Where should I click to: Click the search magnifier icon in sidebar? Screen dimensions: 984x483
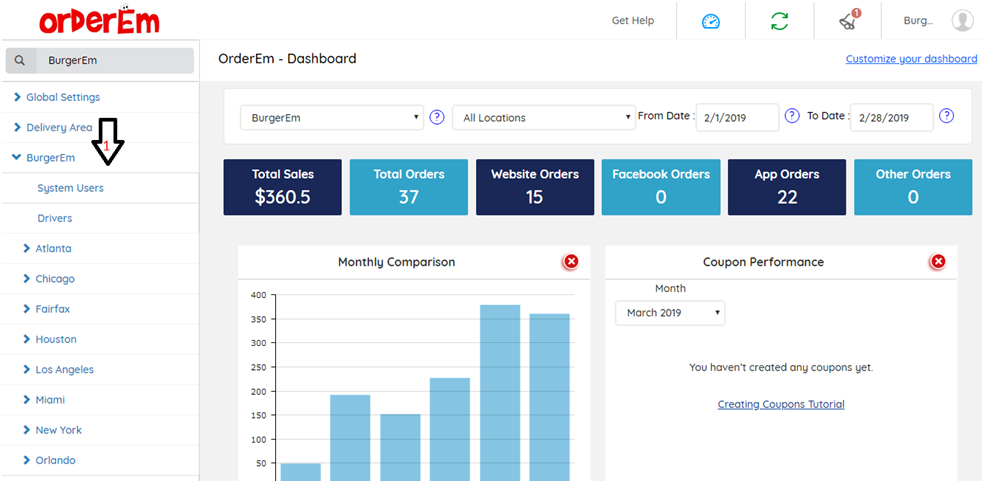20,61
